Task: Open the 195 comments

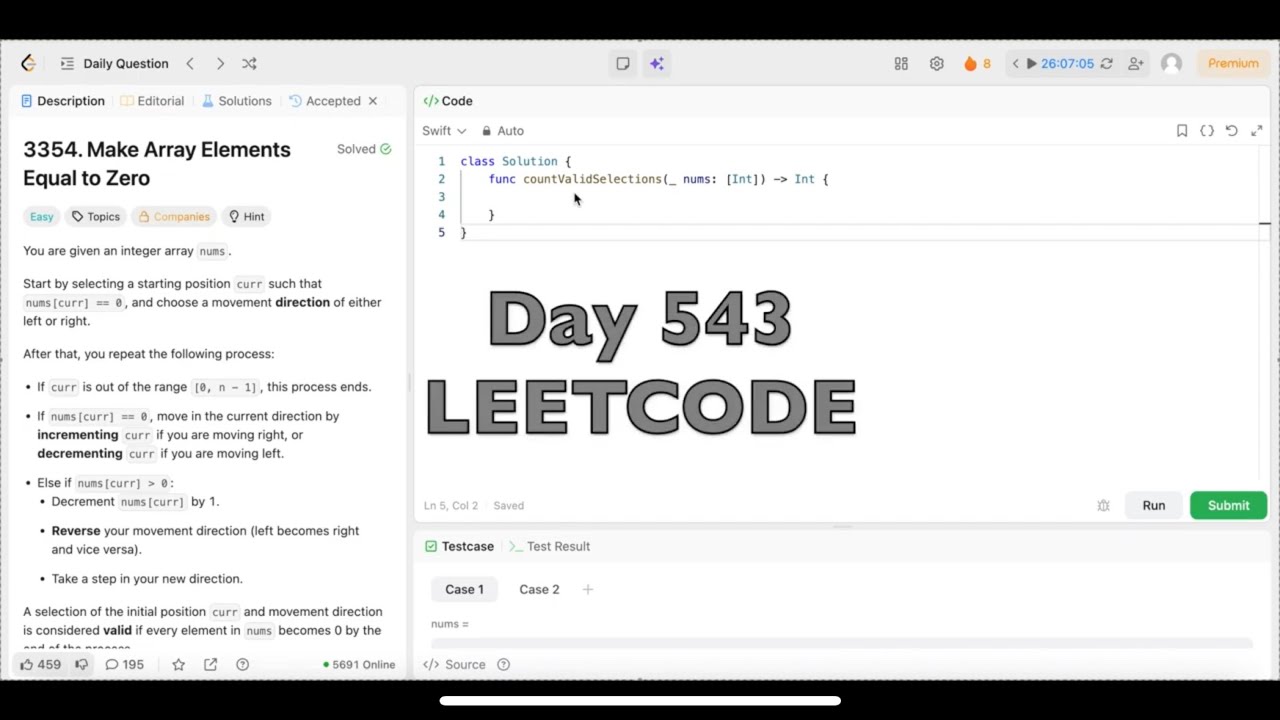Action: [x=125, y=664]
